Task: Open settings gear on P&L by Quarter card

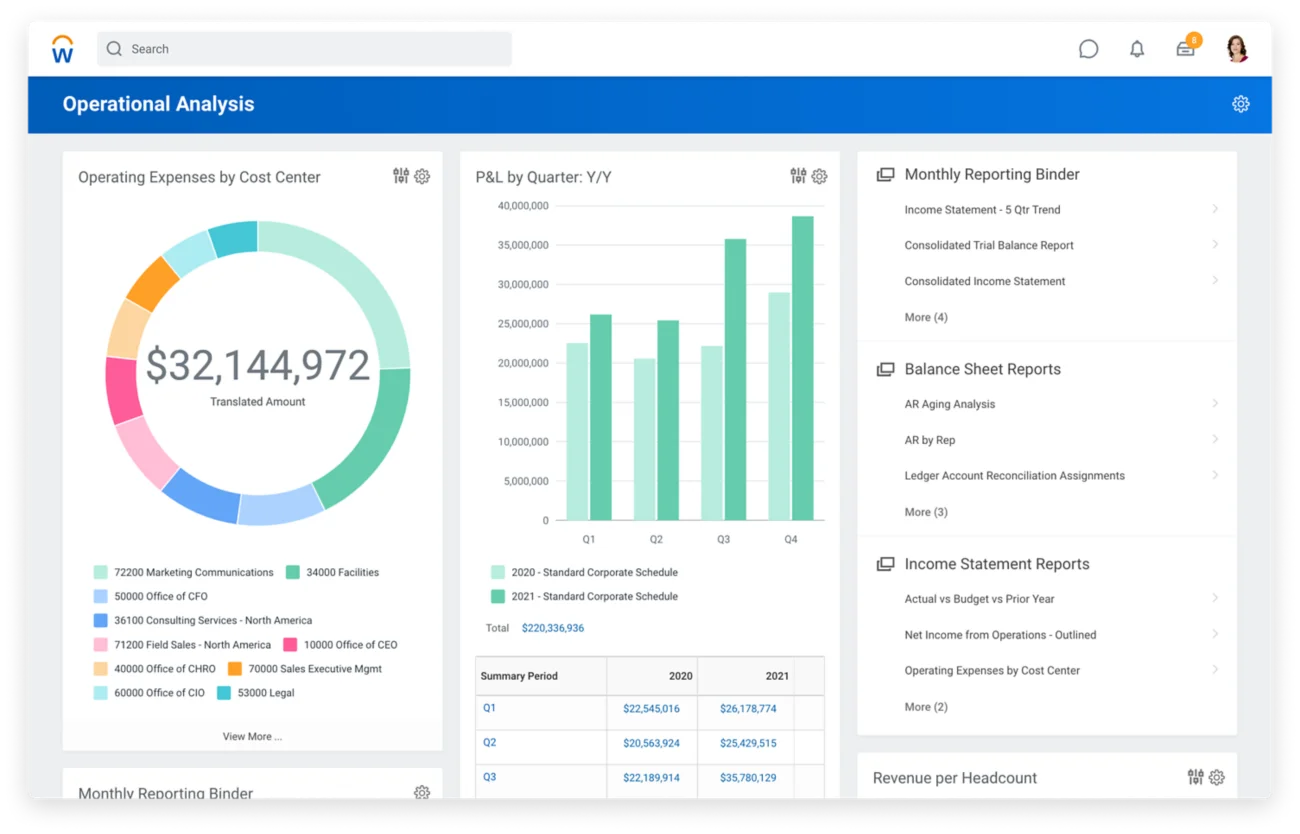Action: click(819, 176)
